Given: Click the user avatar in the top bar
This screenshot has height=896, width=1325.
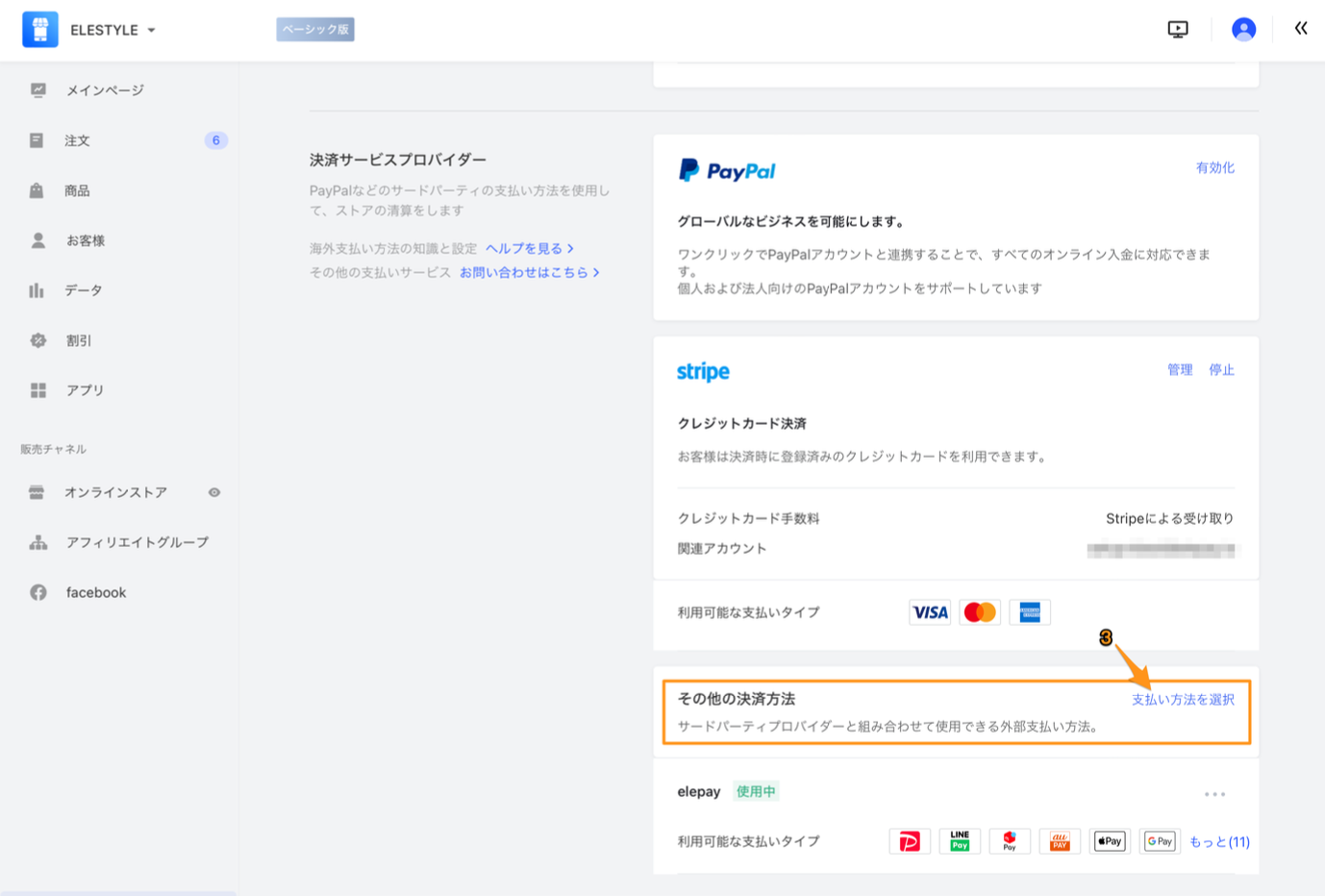Looking at the screenshot, I should pos(1243,29).
